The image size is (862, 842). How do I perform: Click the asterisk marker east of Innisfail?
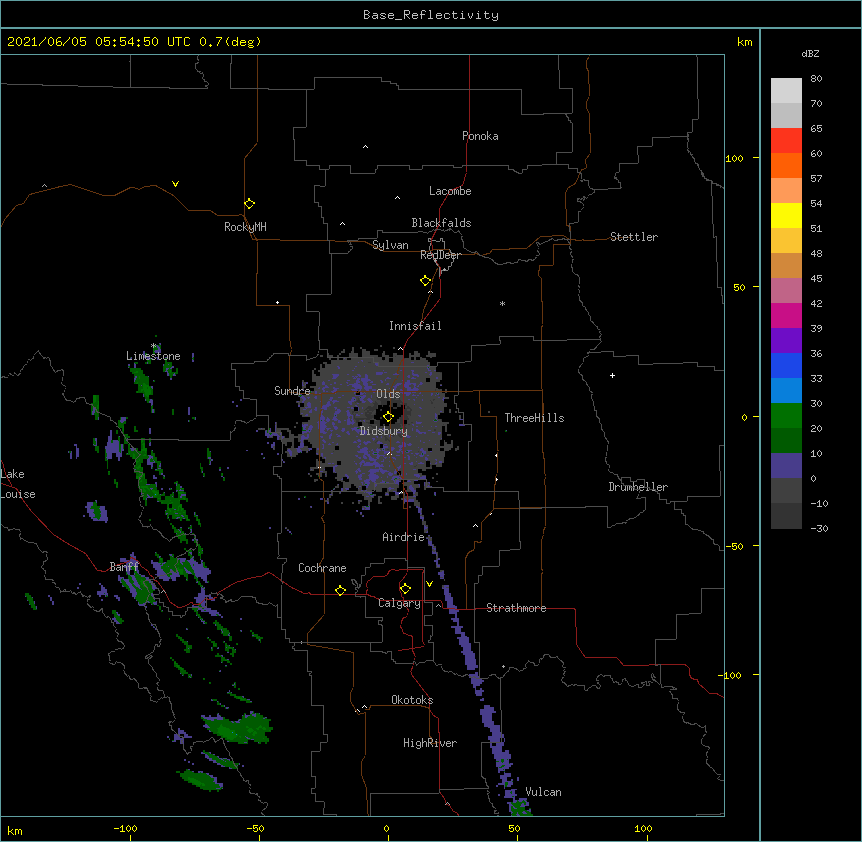point(502,303)
